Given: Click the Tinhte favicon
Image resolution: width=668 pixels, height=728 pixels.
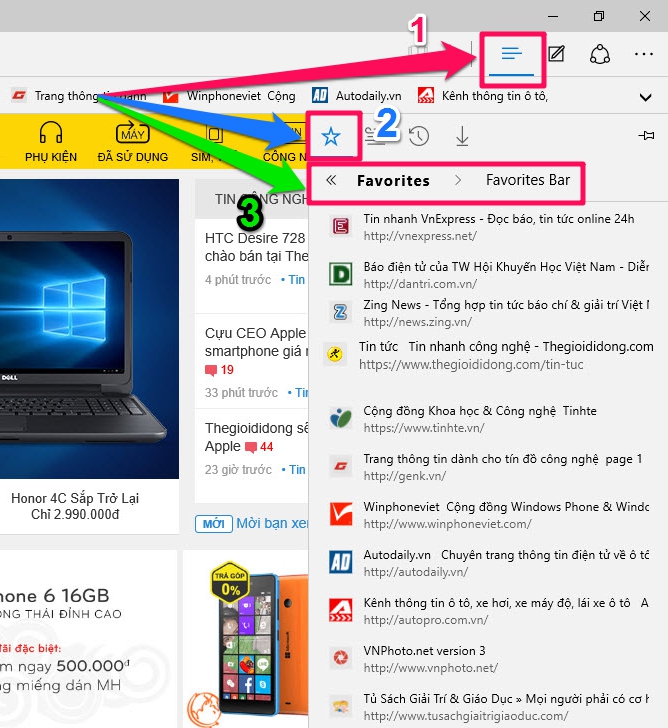Looking at the screenshot, I should [341, 418].
